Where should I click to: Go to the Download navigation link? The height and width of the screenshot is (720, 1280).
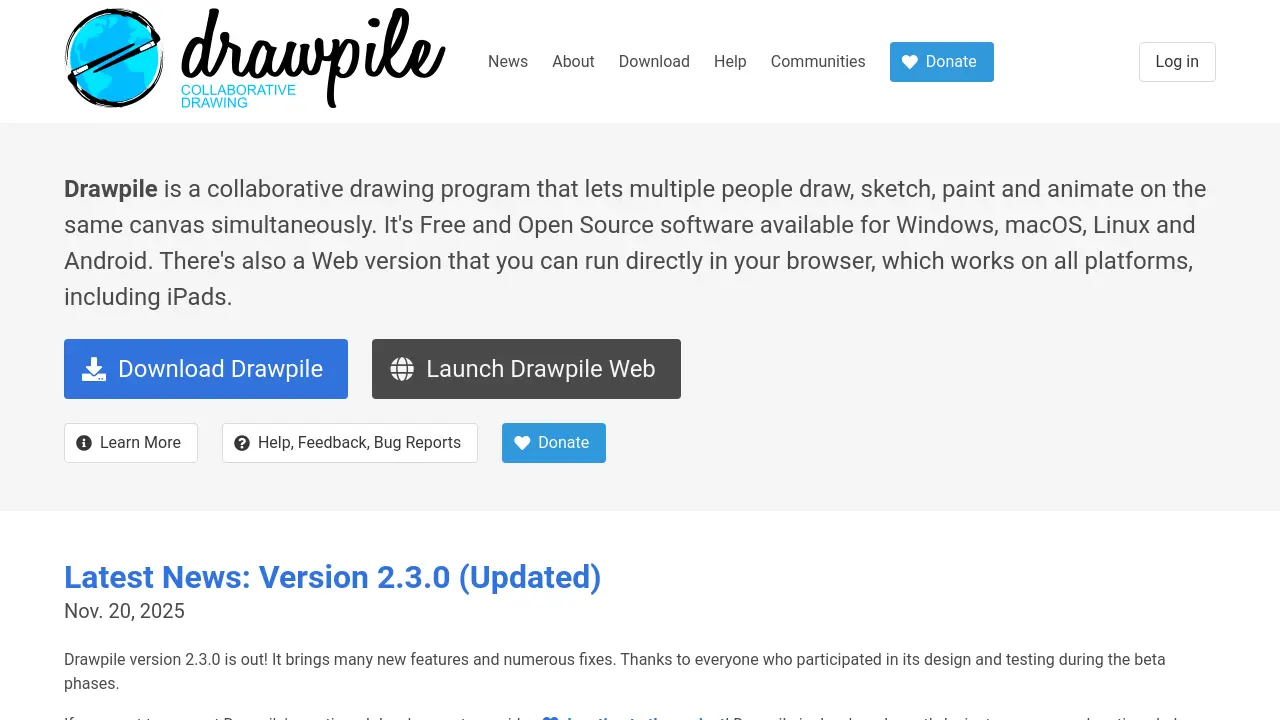pos(654,62)
